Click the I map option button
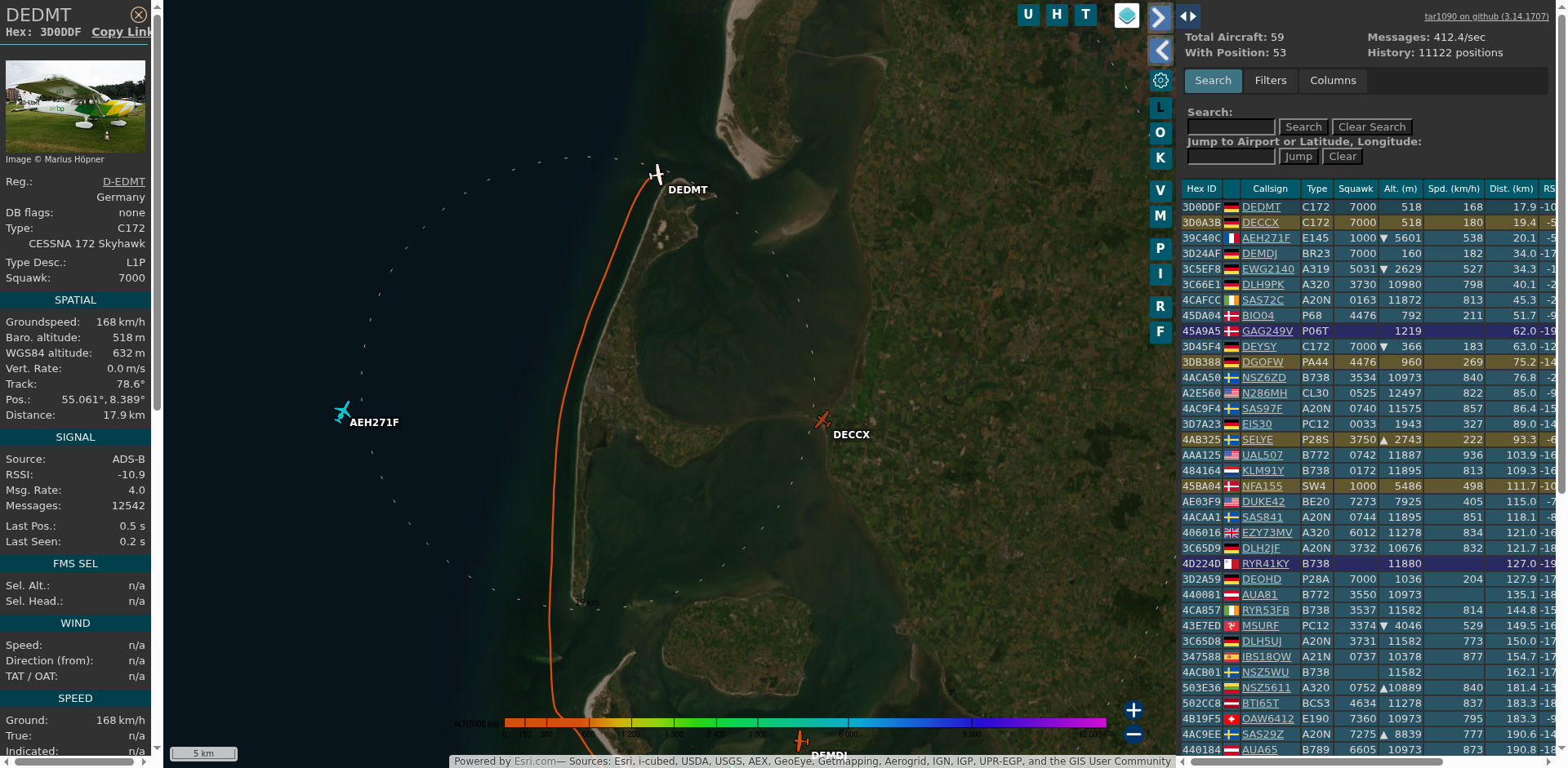Viewport: 1568px width, 768px height. (1160, 274)
